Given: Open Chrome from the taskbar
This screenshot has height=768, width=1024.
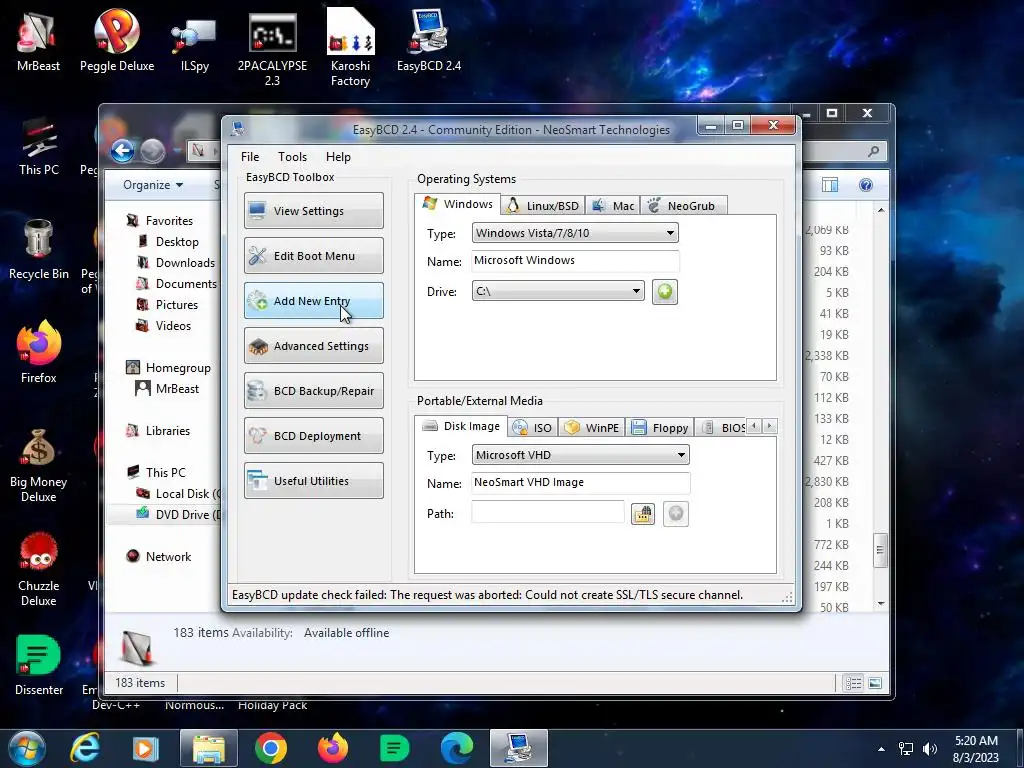Looking at the screenshot, I should click(270, 748).
